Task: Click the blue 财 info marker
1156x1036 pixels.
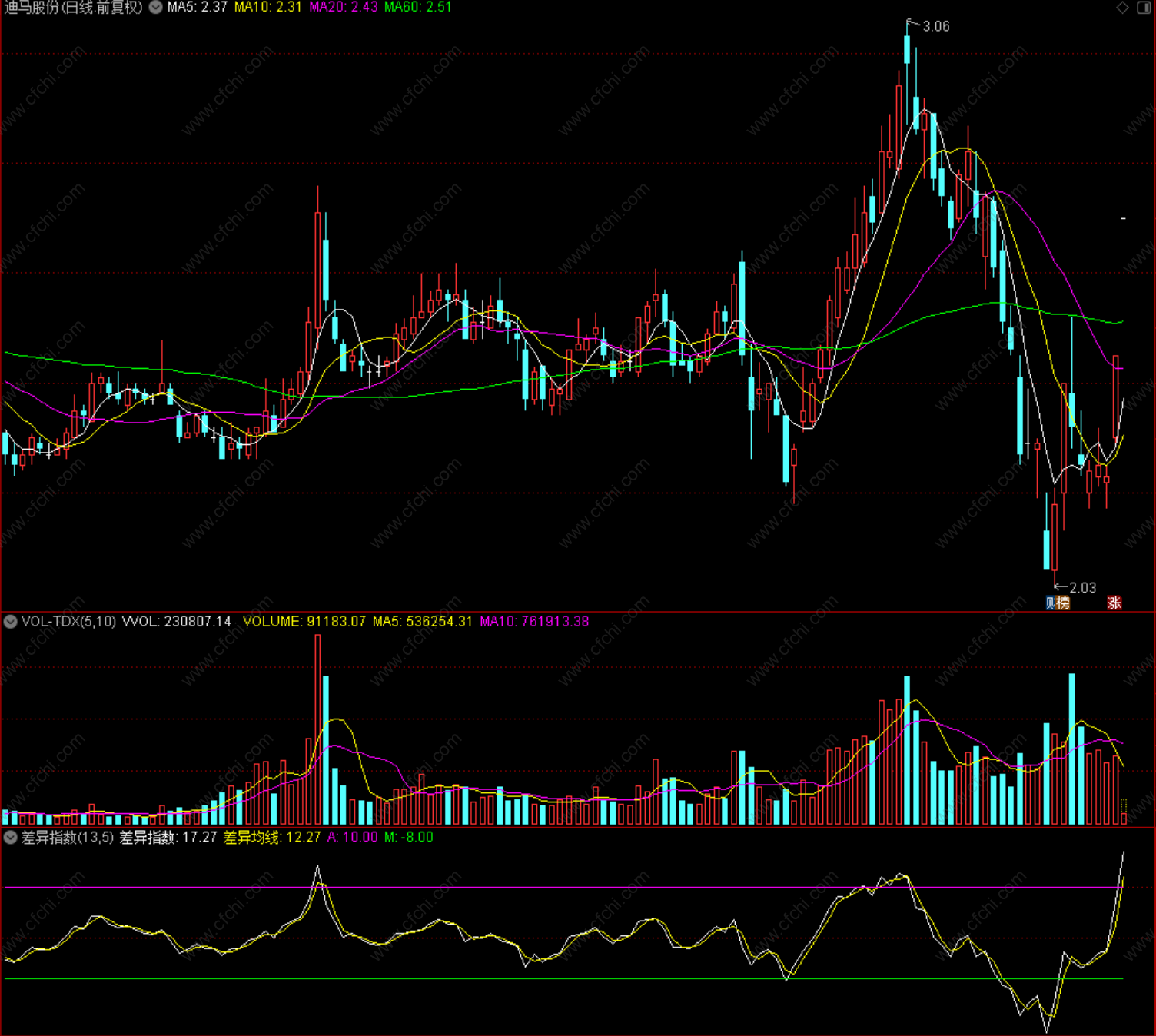Action: [1051, 603]
